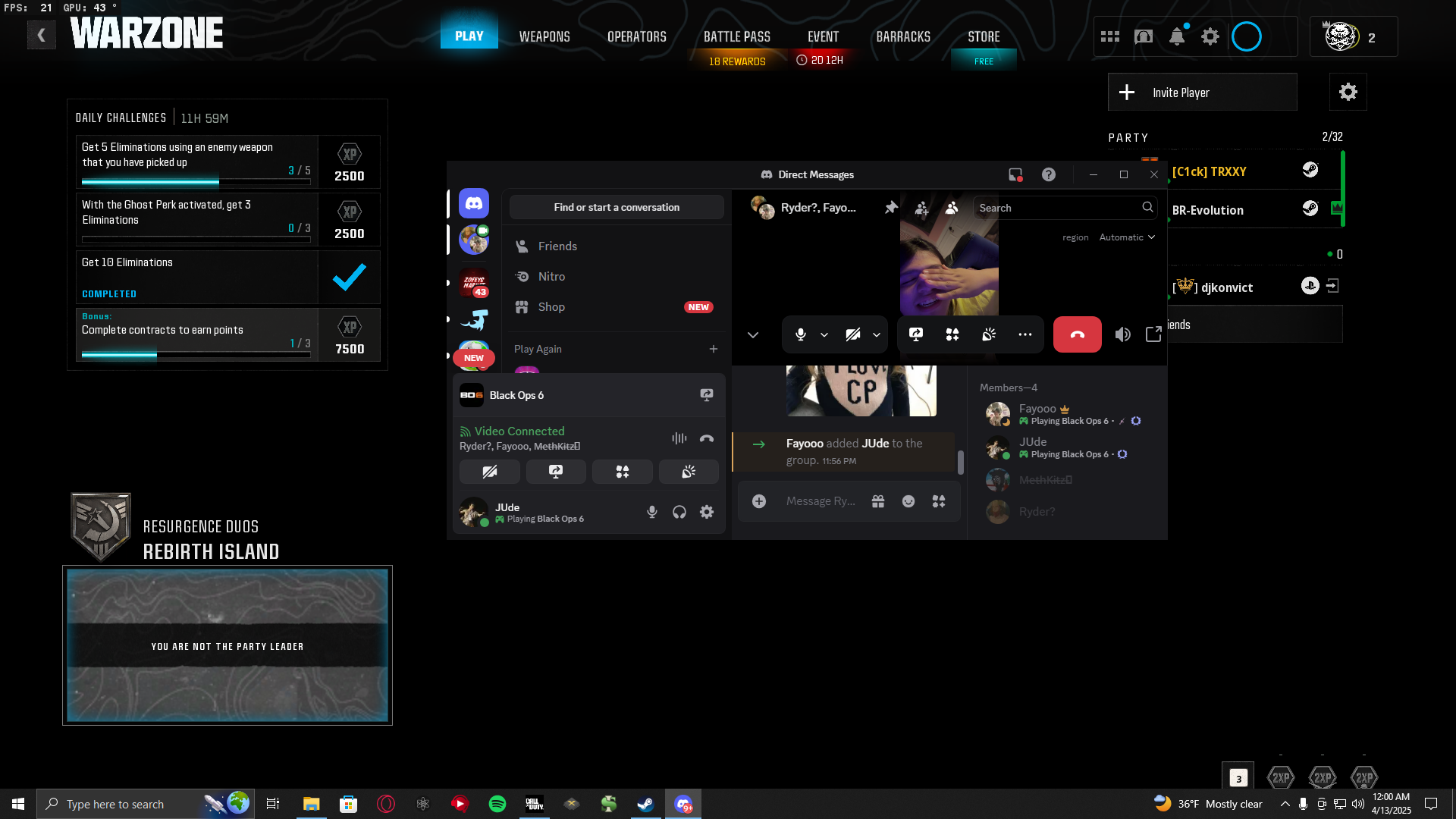This screenshot has height=819, width=1456.
Task: Turn on camera in call controls bar
Action: point(853,334)
